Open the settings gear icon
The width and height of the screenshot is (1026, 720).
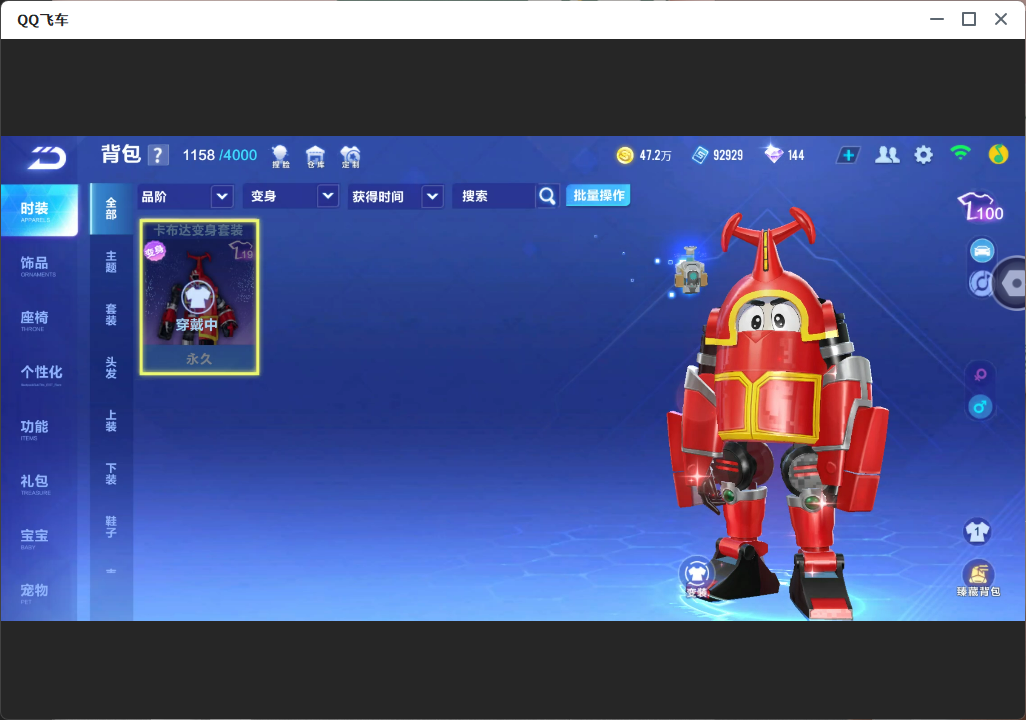tap(923, 155)
